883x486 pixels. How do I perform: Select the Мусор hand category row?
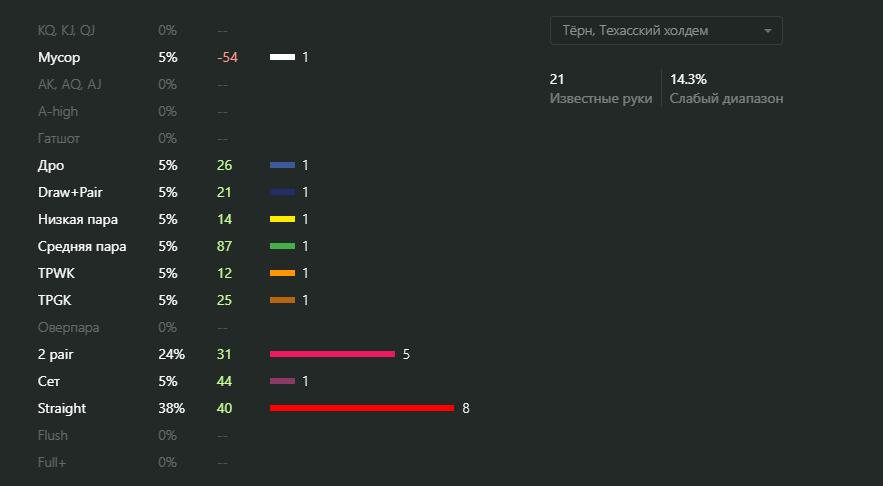click(59, 58)
